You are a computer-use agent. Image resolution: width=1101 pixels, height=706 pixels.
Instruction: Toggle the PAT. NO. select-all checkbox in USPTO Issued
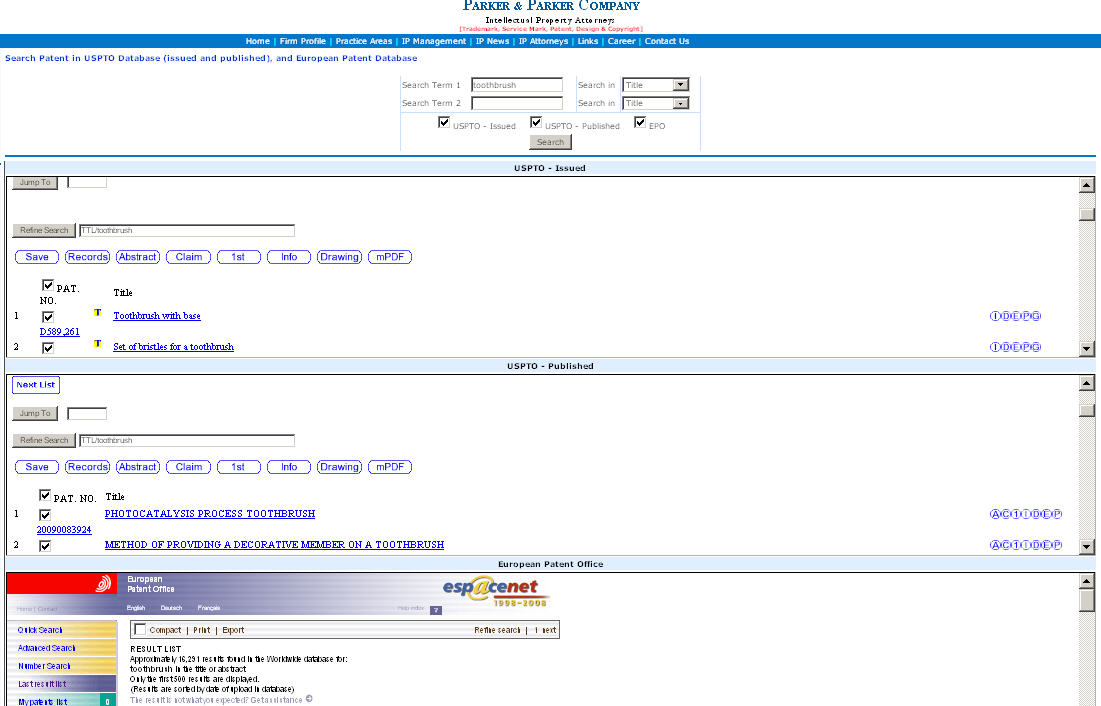[x=48, y=285]
